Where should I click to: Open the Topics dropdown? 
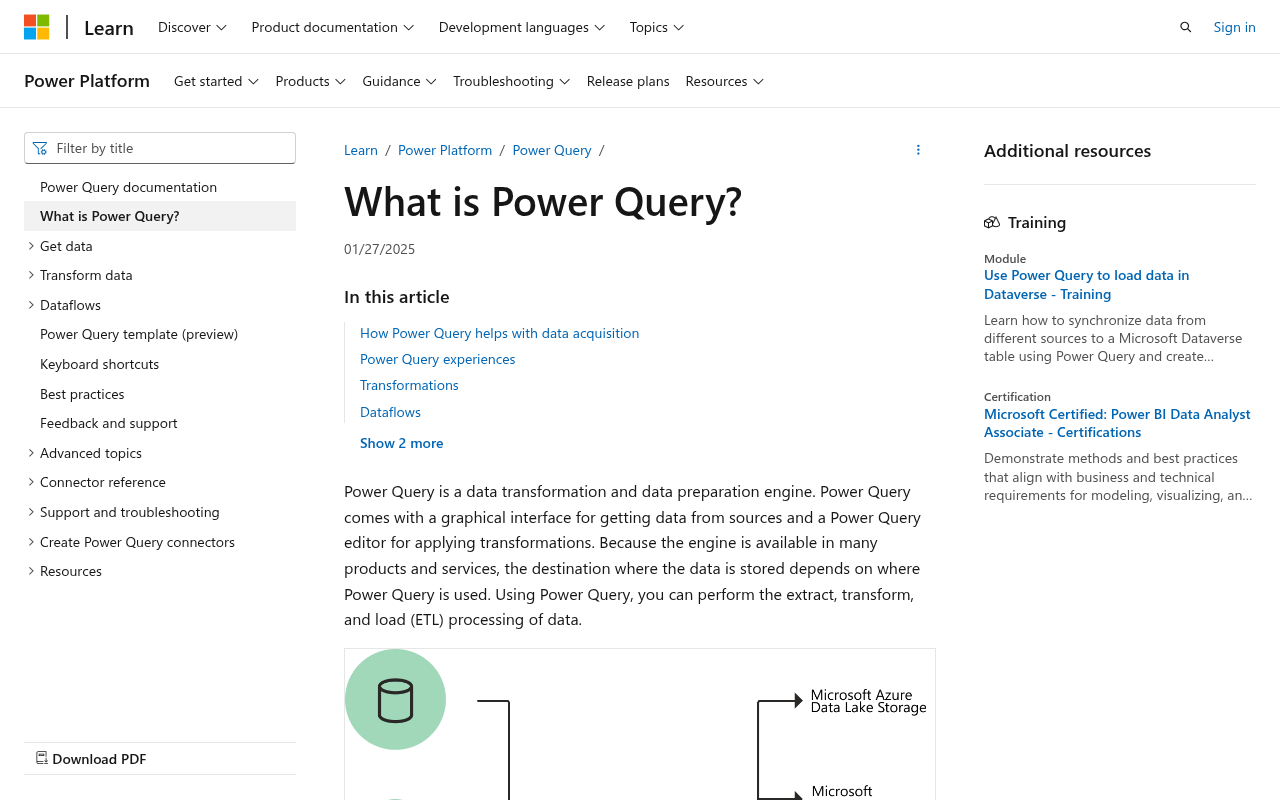tap(655, 27)
